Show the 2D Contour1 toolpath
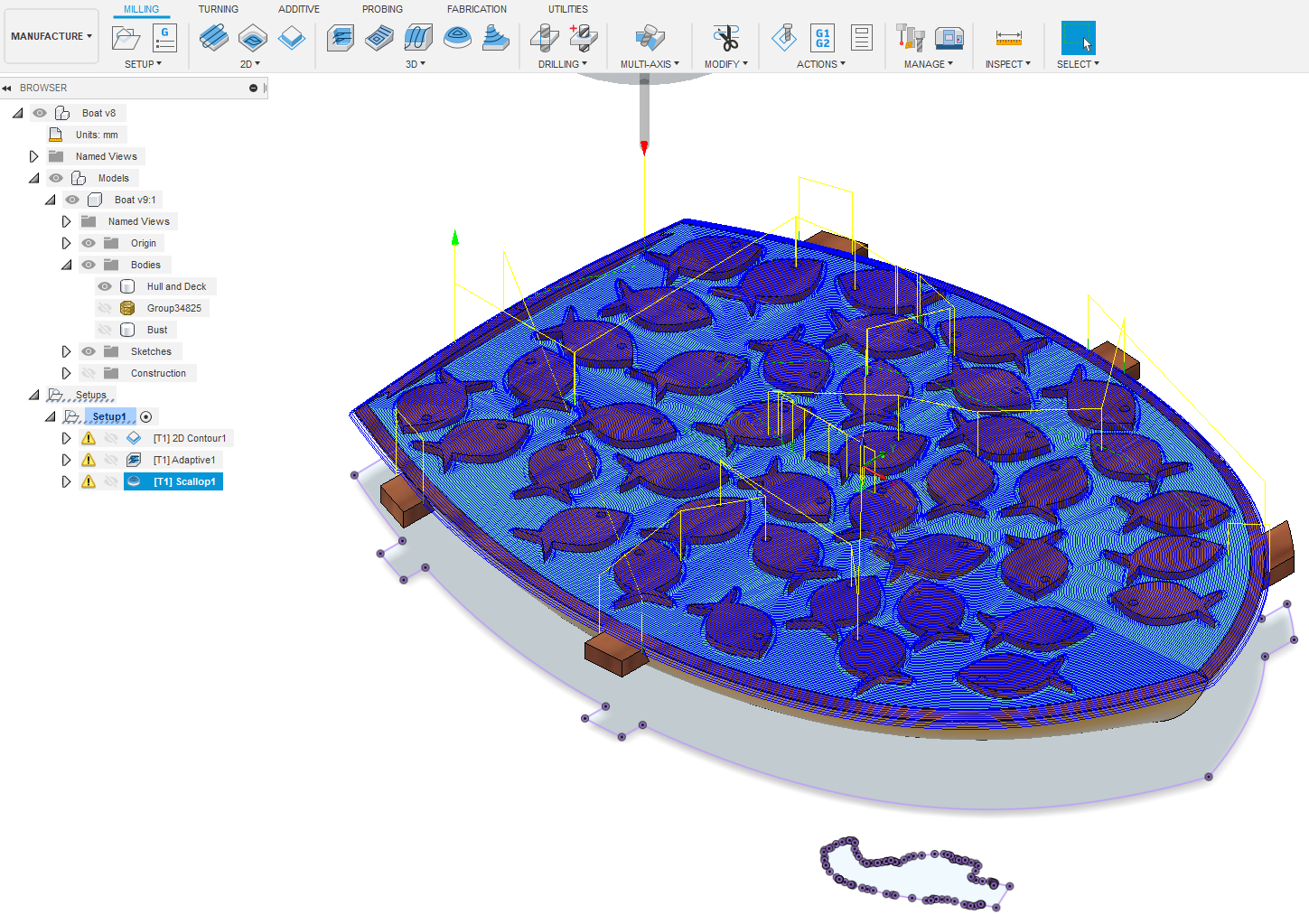 pyautogui.click(x=111, y=438)
